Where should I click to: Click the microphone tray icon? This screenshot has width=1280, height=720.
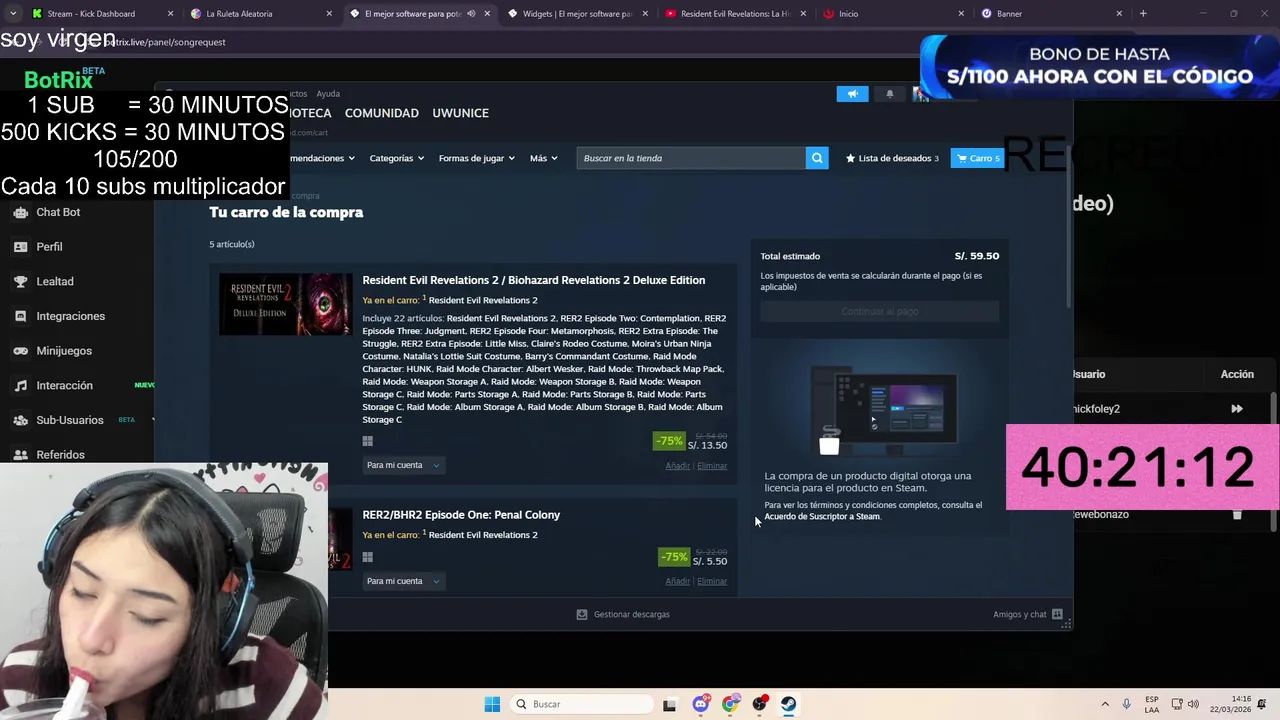(x=1127, y=704)
